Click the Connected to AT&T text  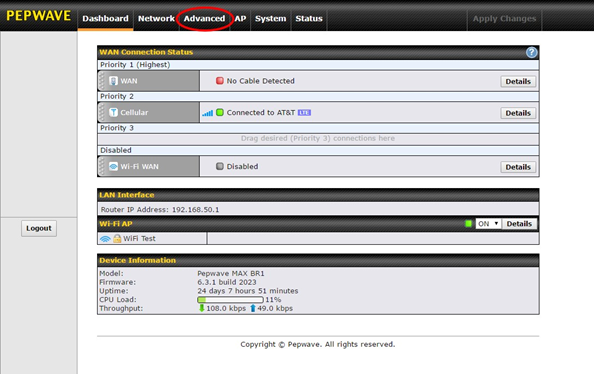261,113
